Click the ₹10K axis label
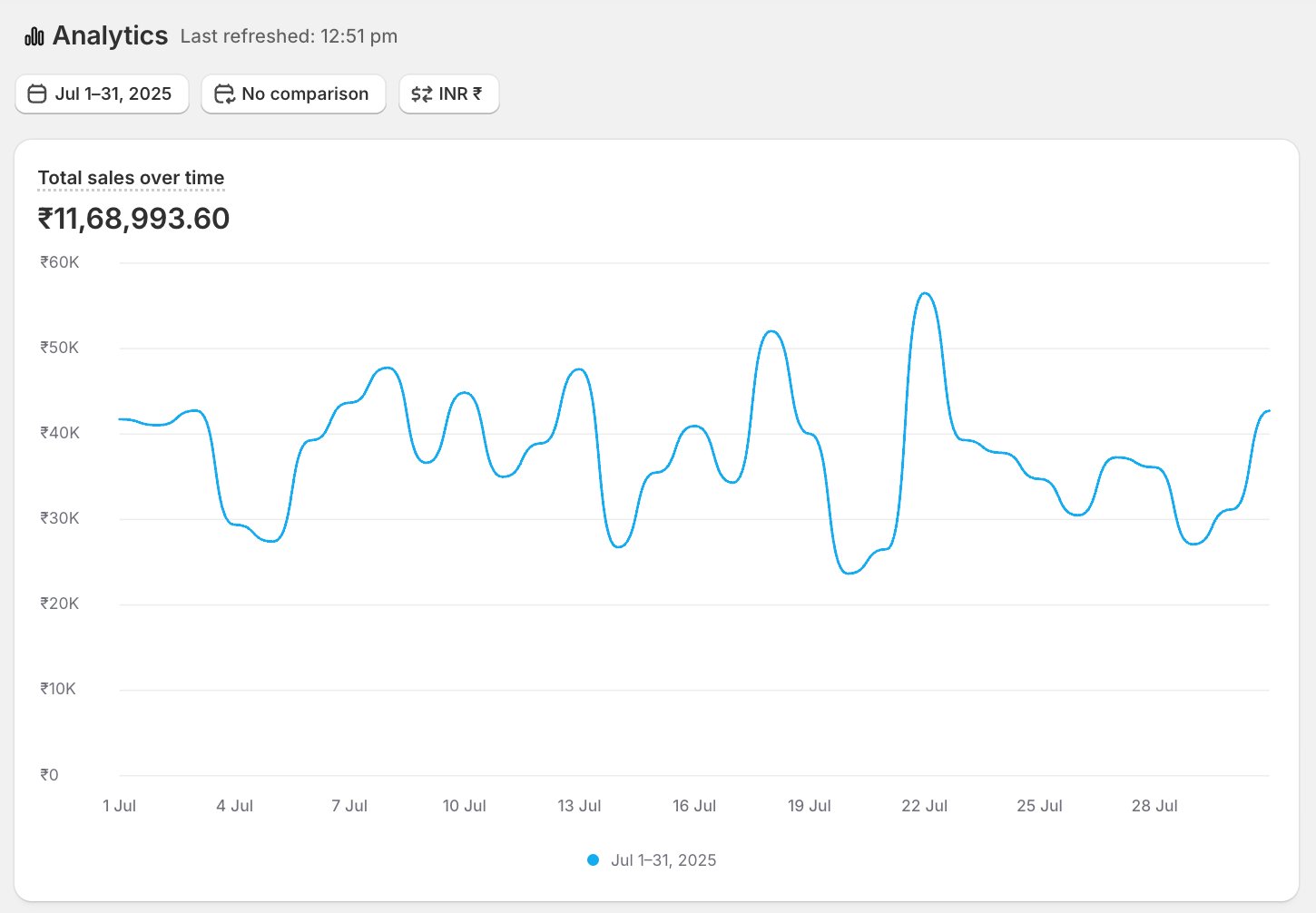The width and height of the screenshot is (1316, 913). point(58,689)
